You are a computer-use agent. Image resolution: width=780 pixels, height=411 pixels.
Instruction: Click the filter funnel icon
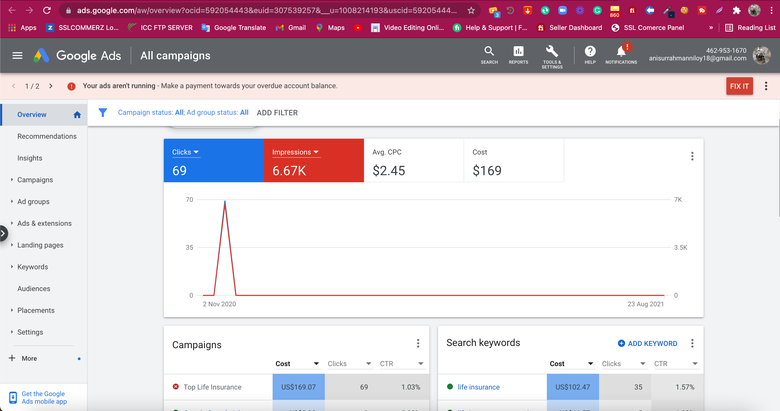(x=102, y=113)
